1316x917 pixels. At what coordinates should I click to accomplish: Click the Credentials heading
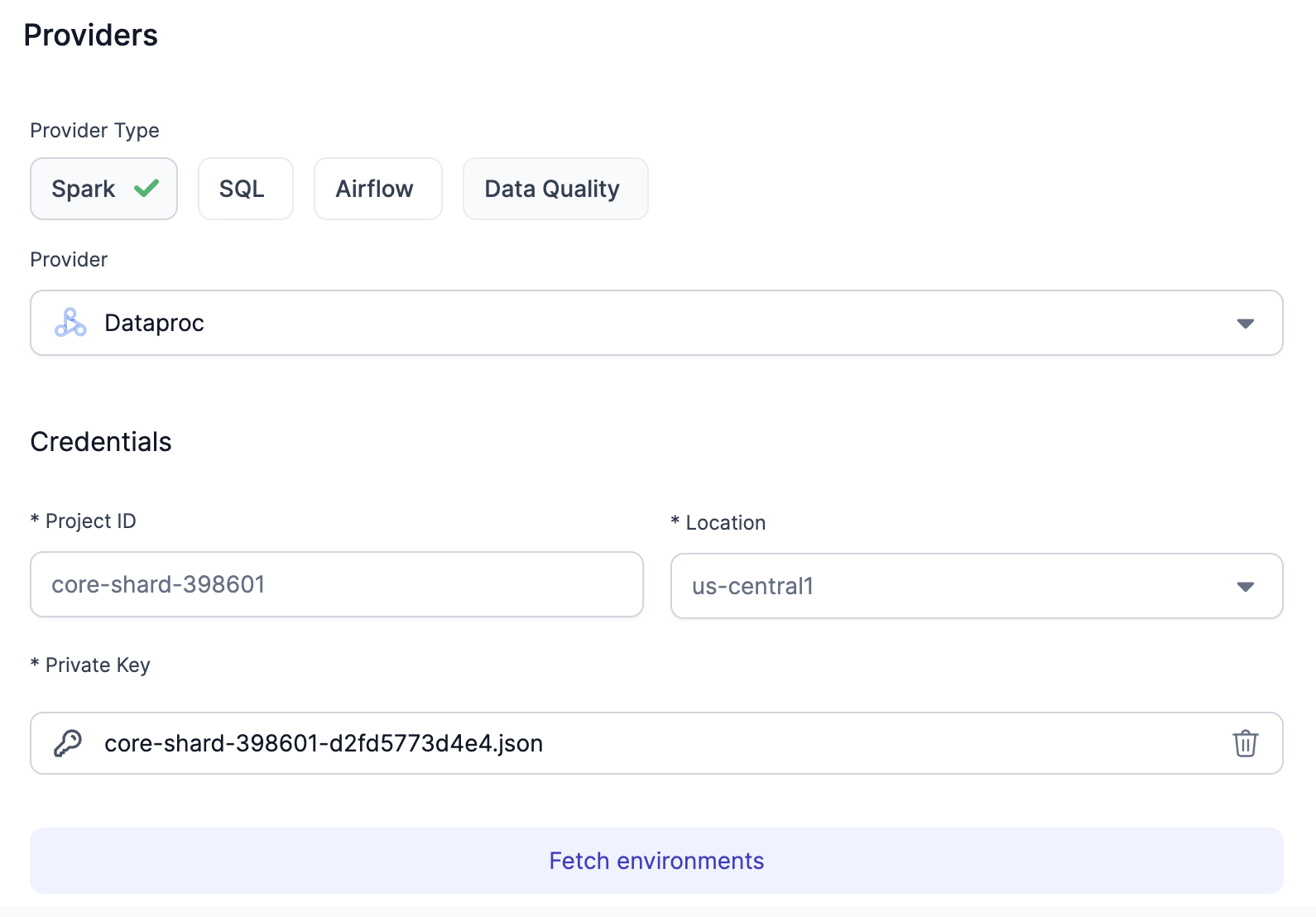[x=101, y=442]
